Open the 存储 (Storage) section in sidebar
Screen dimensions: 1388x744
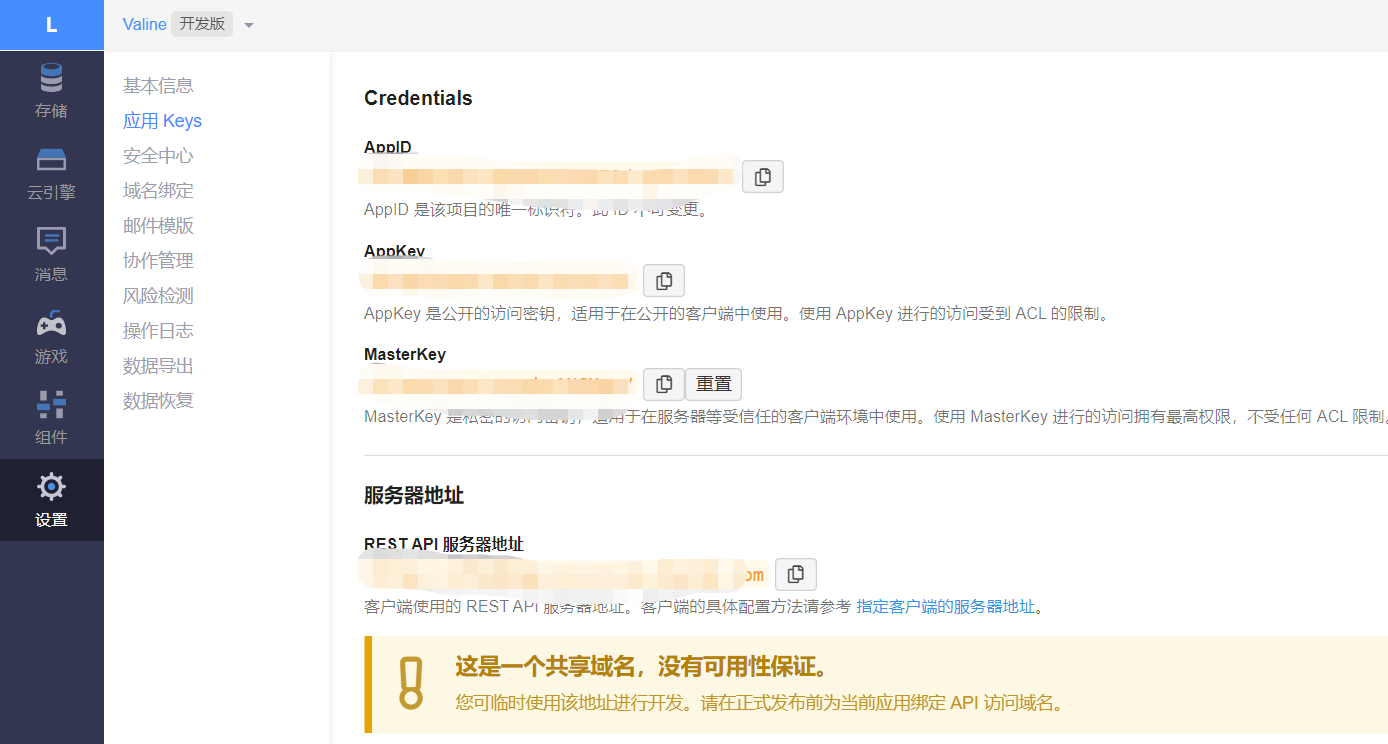[x=51, y=91]
